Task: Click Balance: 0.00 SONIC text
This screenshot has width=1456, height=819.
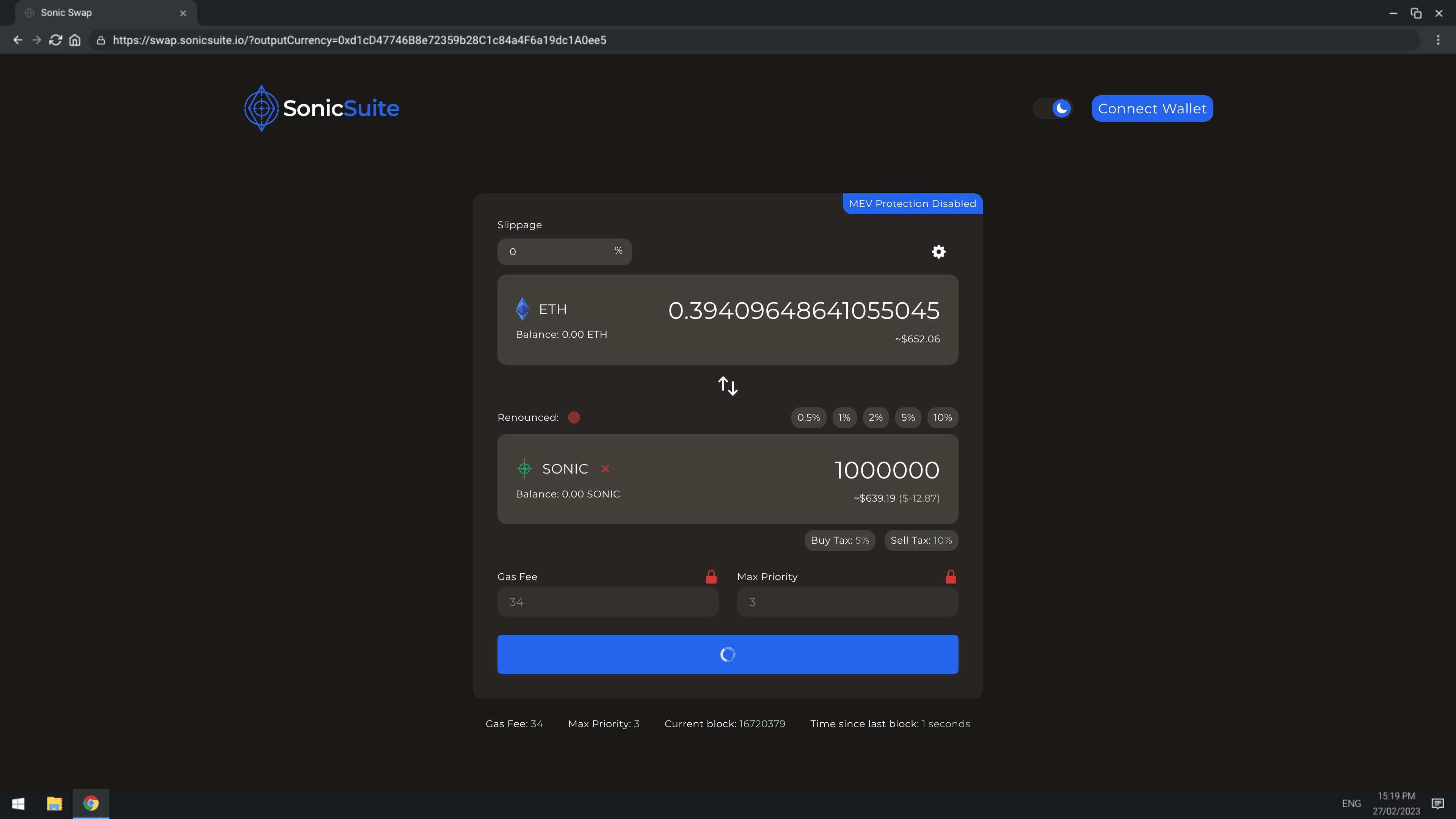Action: 568,494
